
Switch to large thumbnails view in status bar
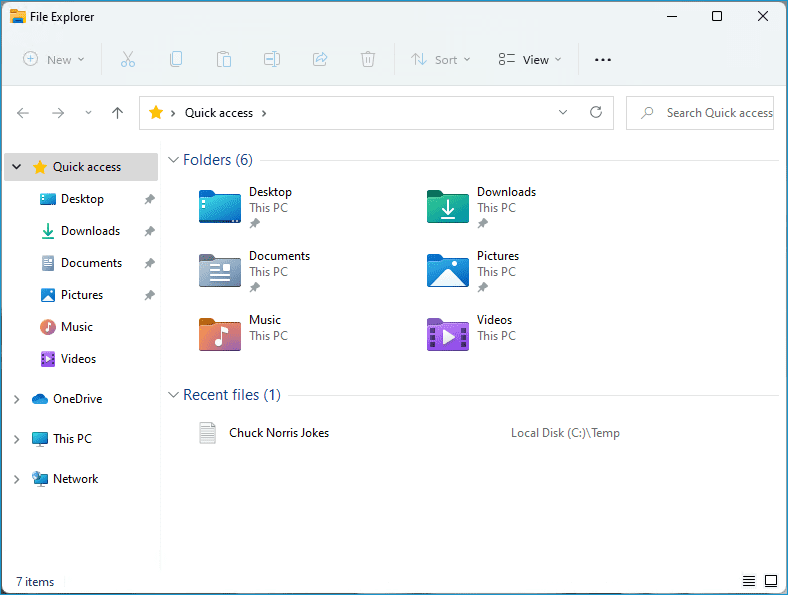[771, 581]
